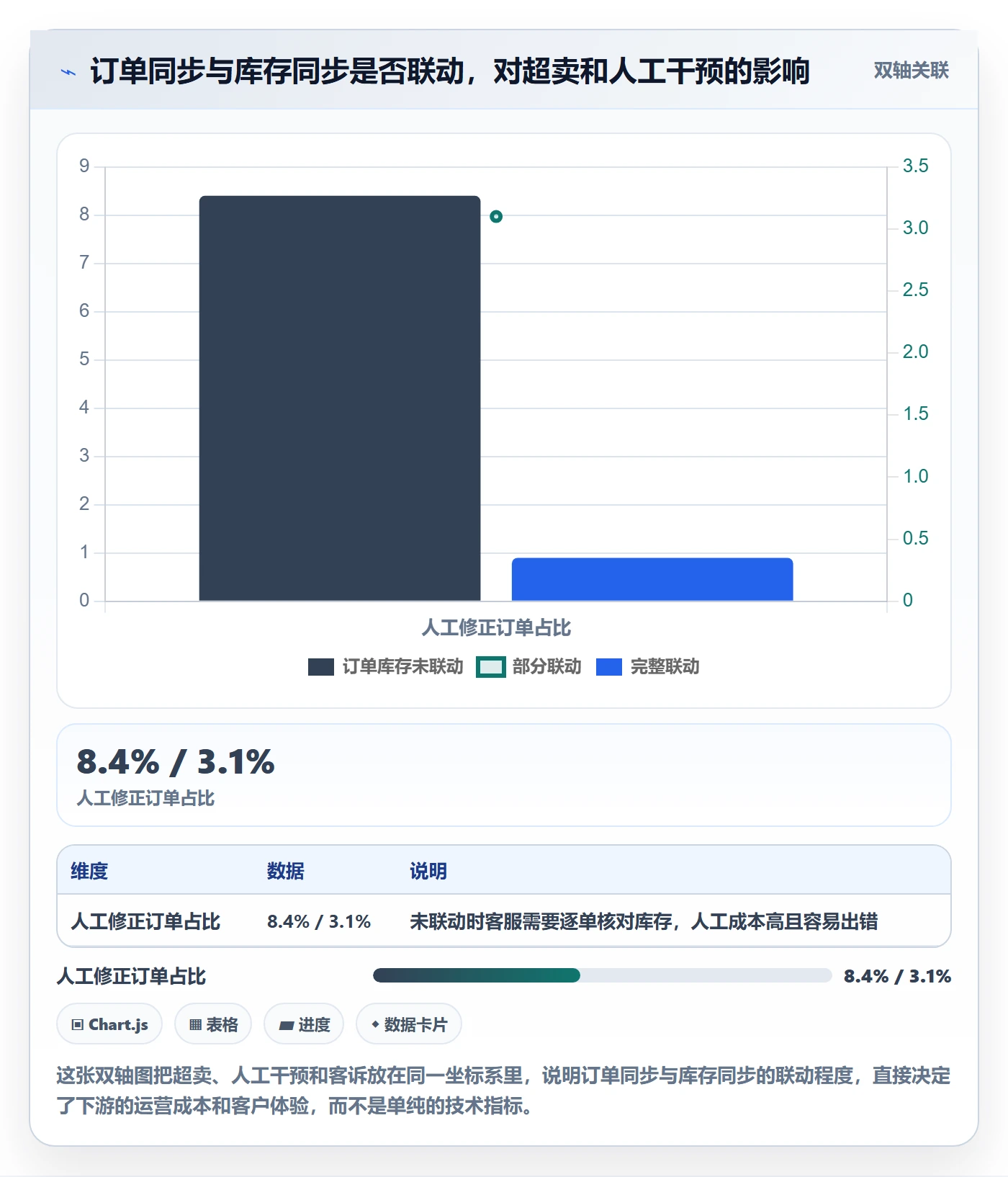This screenshot has height=1177, width=1008.
Task: Click the short blue chart bar
Action: pyautogui.click(x=652, y=579)
